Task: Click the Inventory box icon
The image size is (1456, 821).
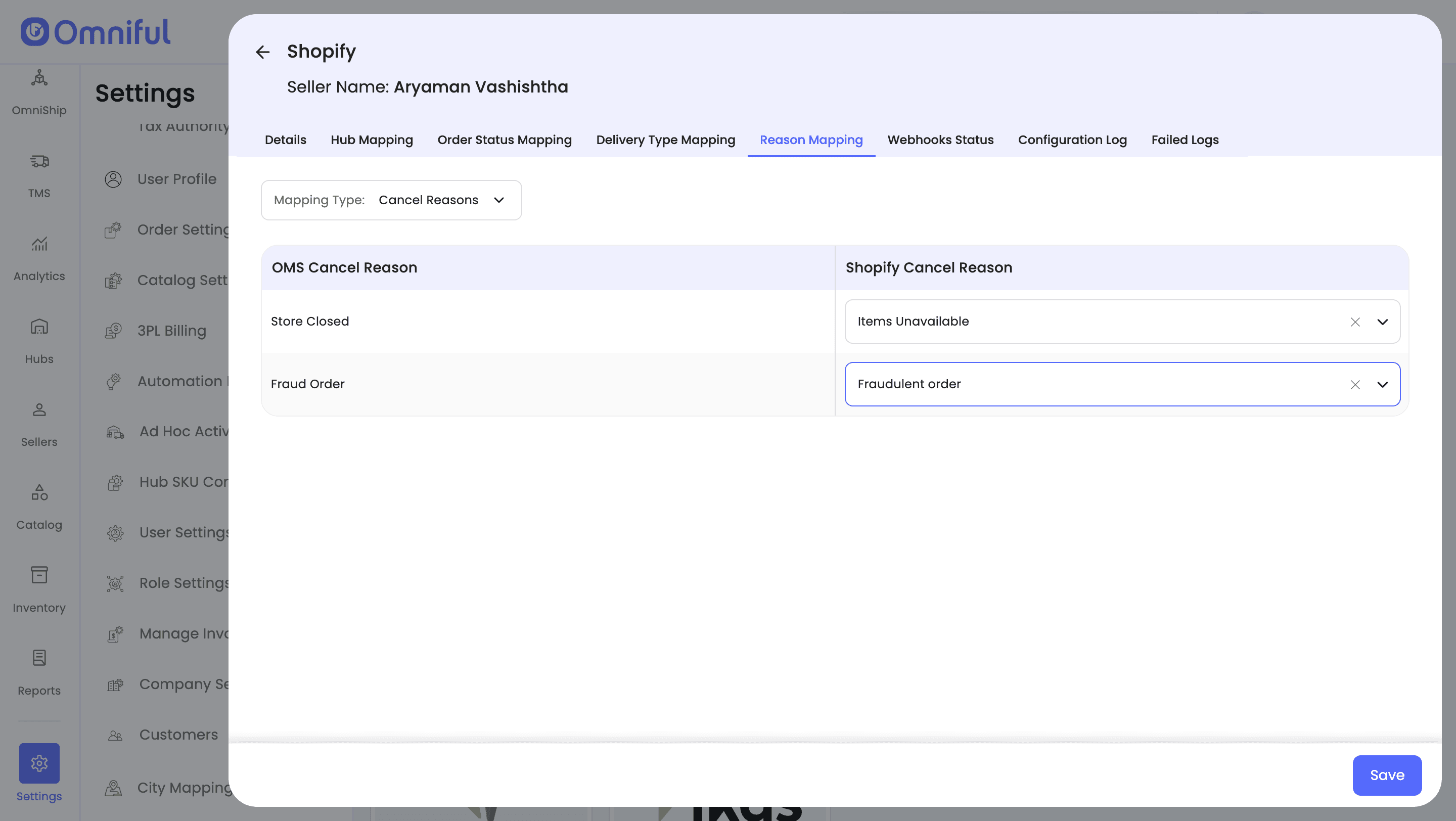Action: tap(39, 575)
